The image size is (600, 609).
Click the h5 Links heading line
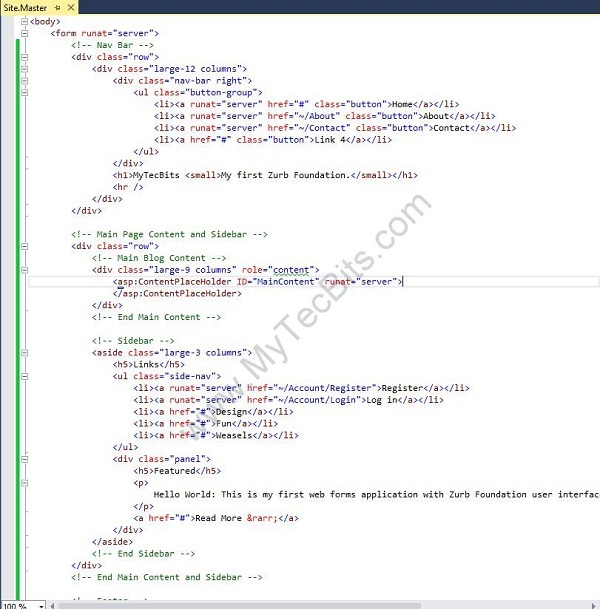pos(149,364)
